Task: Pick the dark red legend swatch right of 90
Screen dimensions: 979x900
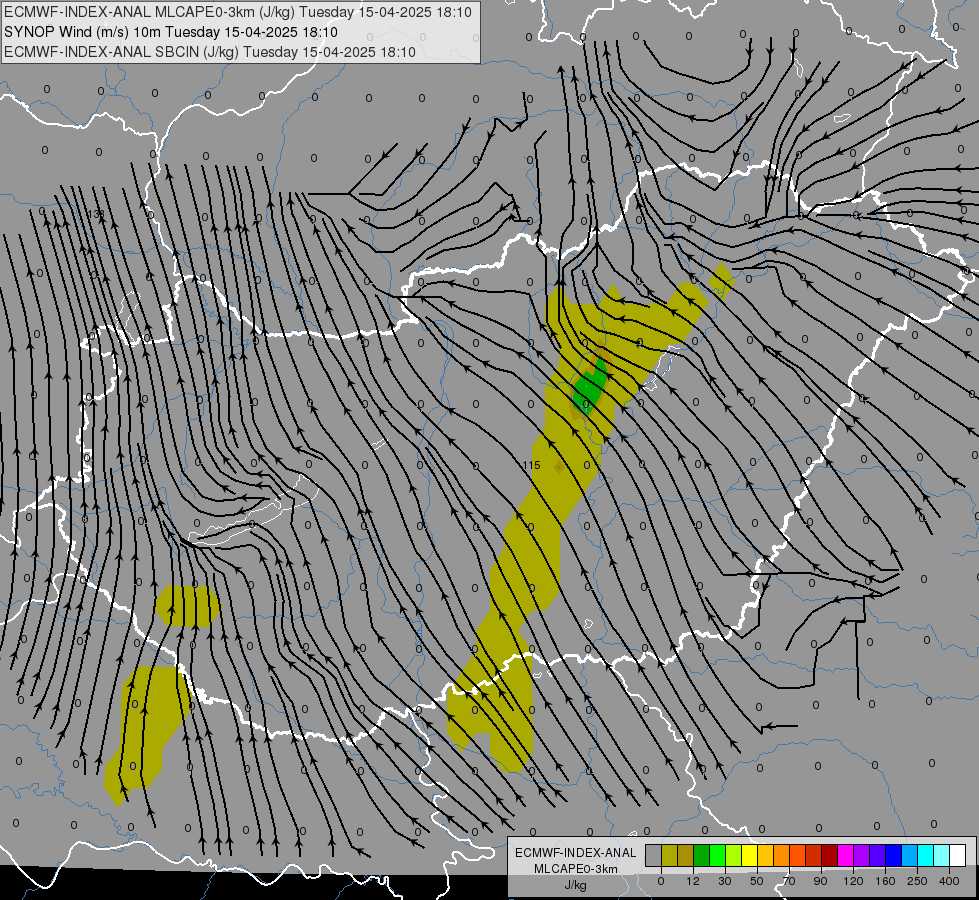Action: [x=830, y=855]
